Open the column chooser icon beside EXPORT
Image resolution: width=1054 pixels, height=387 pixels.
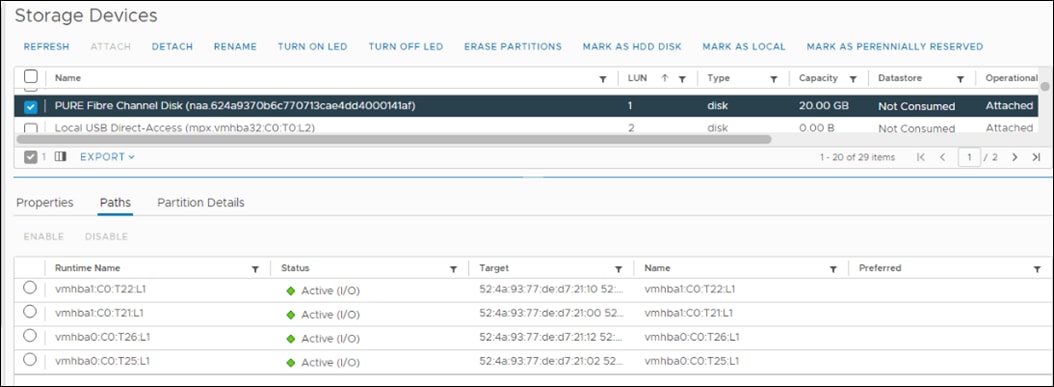(60, 157)
